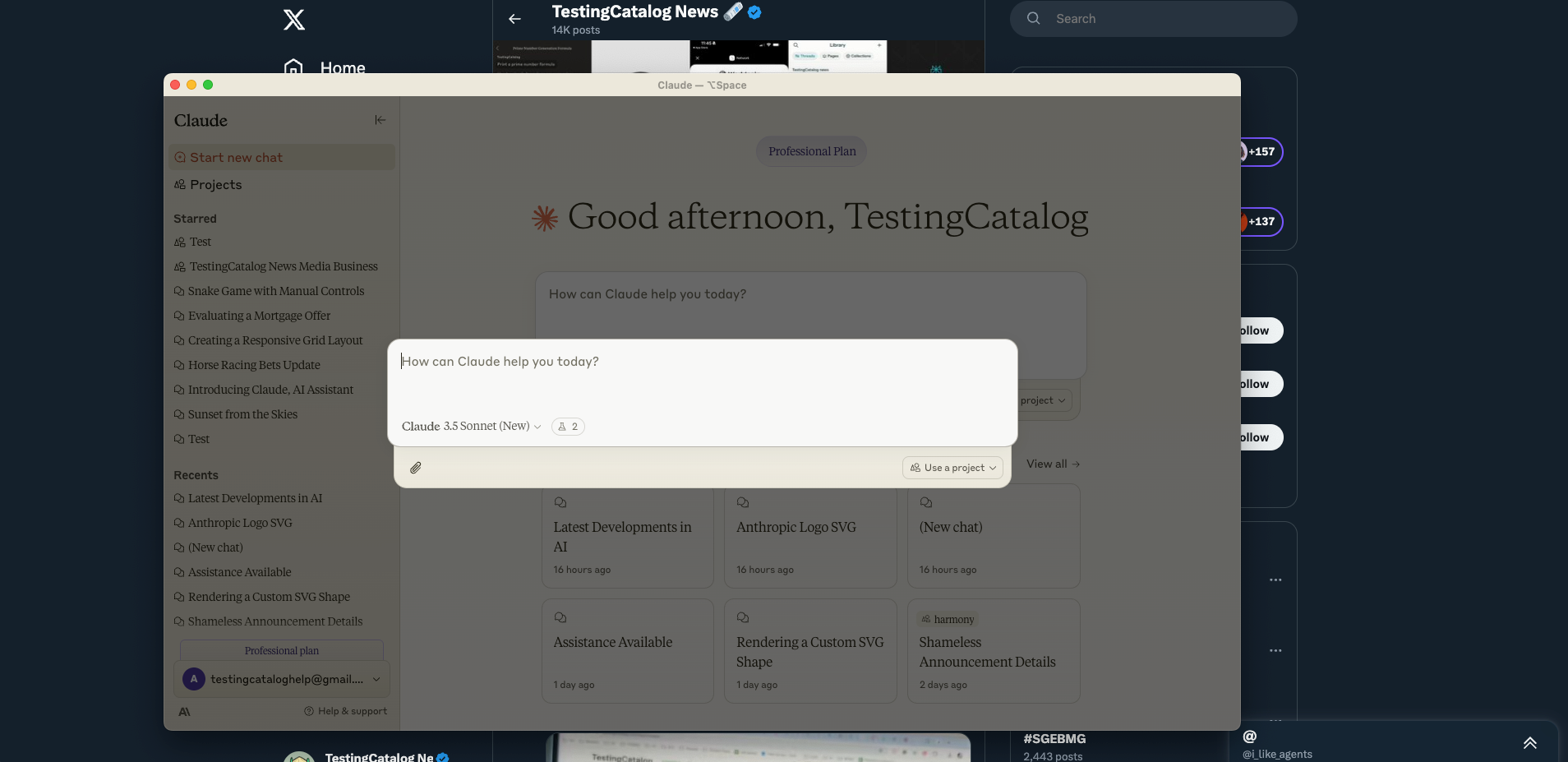Click the verified badge next to TestingCatalog News
The width and height of the screenshot is (1568, 762).
click(754, 12)
